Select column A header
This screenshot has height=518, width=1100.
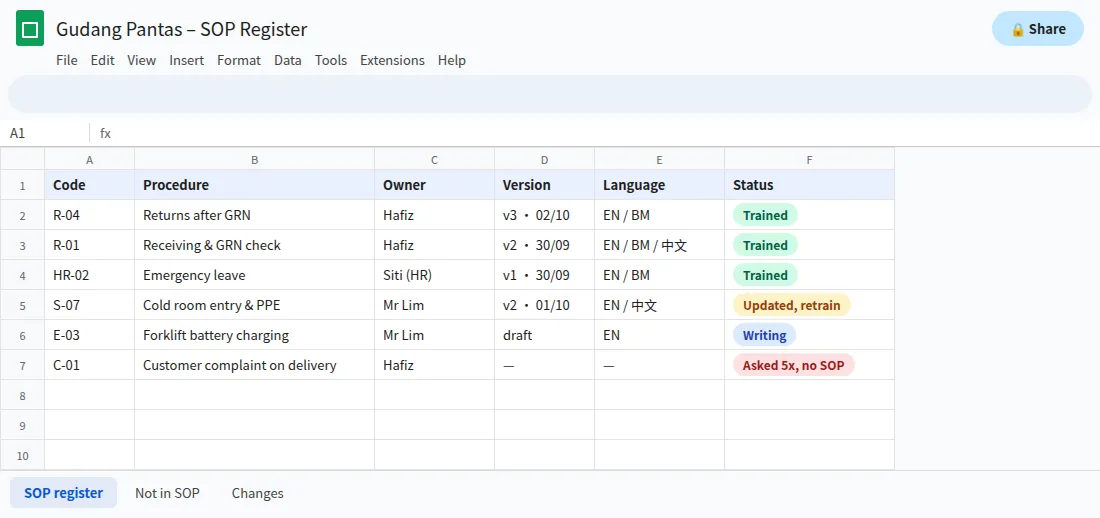coord(90,159)
